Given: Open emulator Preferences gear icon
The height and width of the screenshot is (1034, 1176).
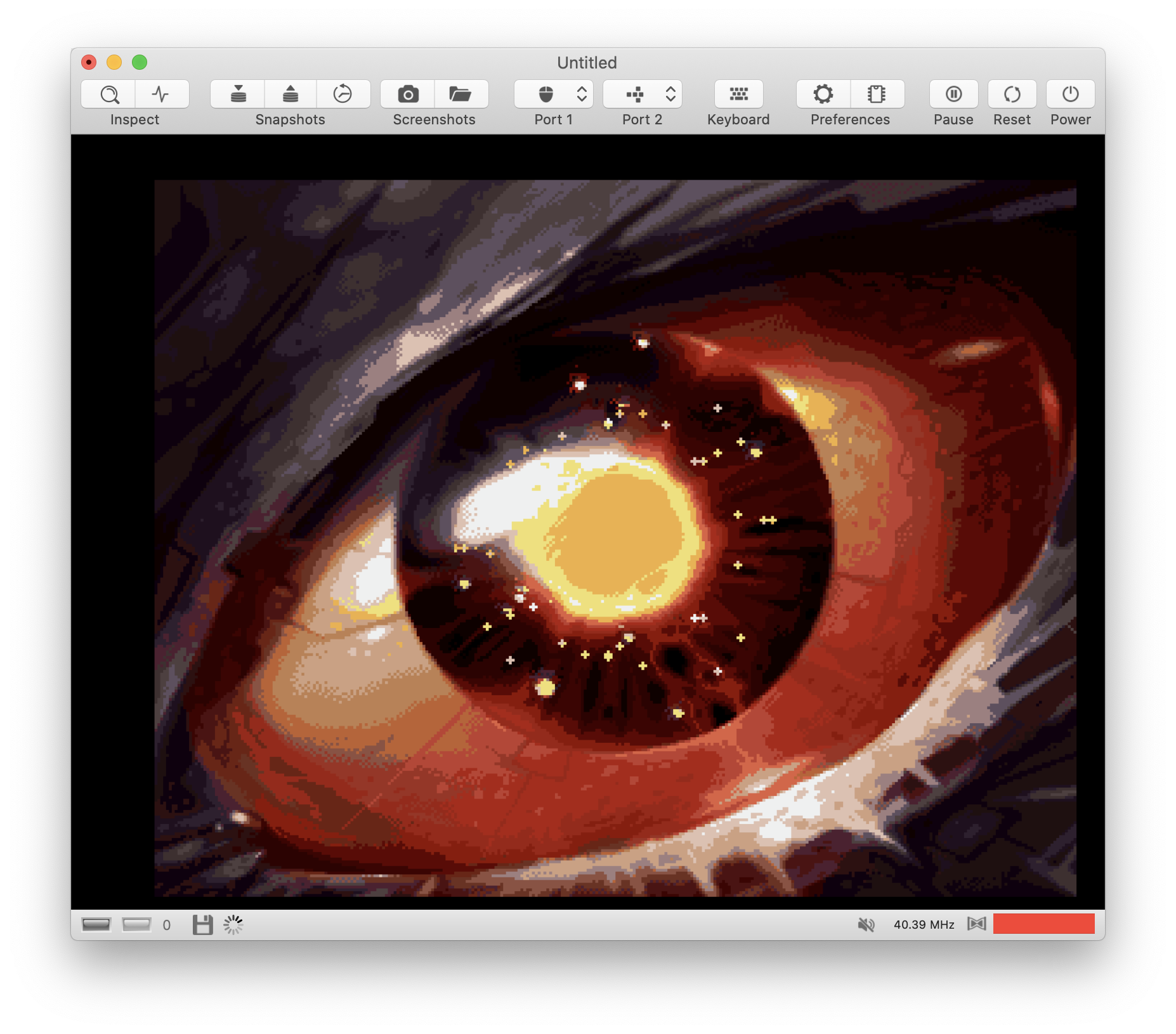Looking at the screenshot, I should (823, 95).
